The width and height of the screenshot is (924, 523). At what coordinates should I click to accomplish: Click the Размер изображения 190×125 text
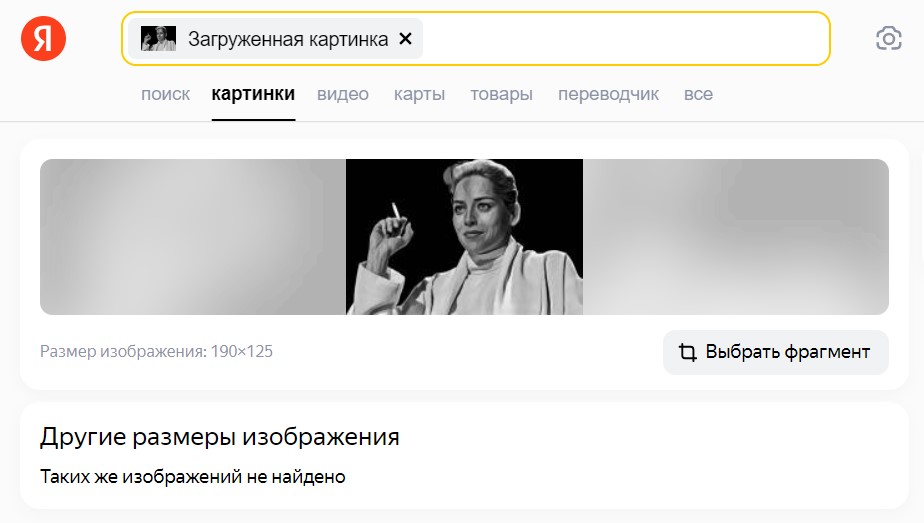157,352
